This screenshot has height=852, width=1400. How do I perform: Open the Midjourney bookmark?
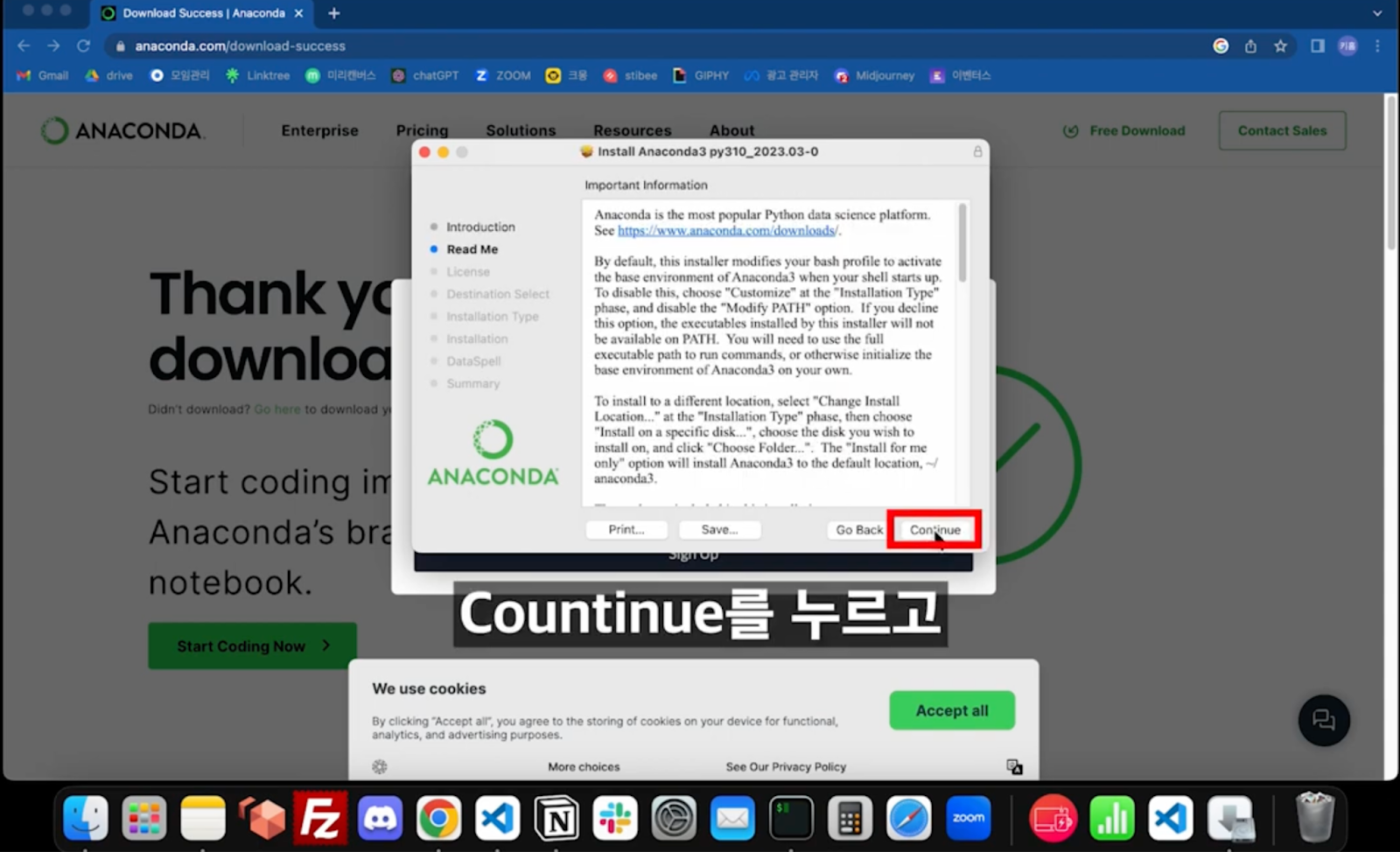pyautogui.click(x=874, y=75)
